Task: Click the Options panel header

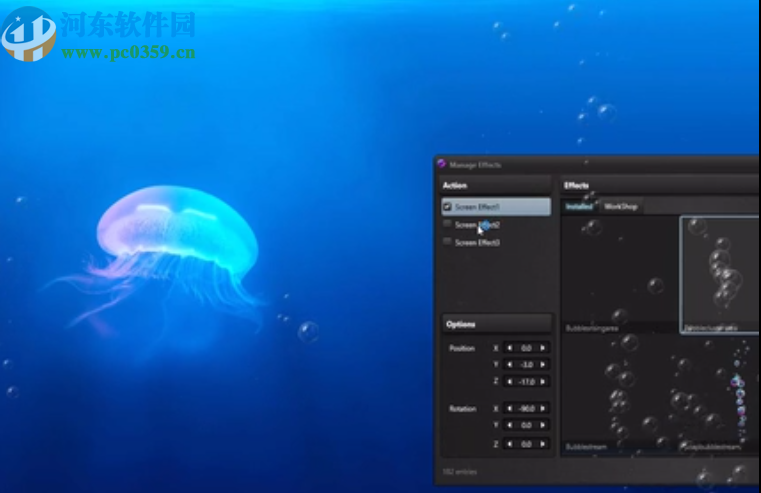Action: click(496, 324)
